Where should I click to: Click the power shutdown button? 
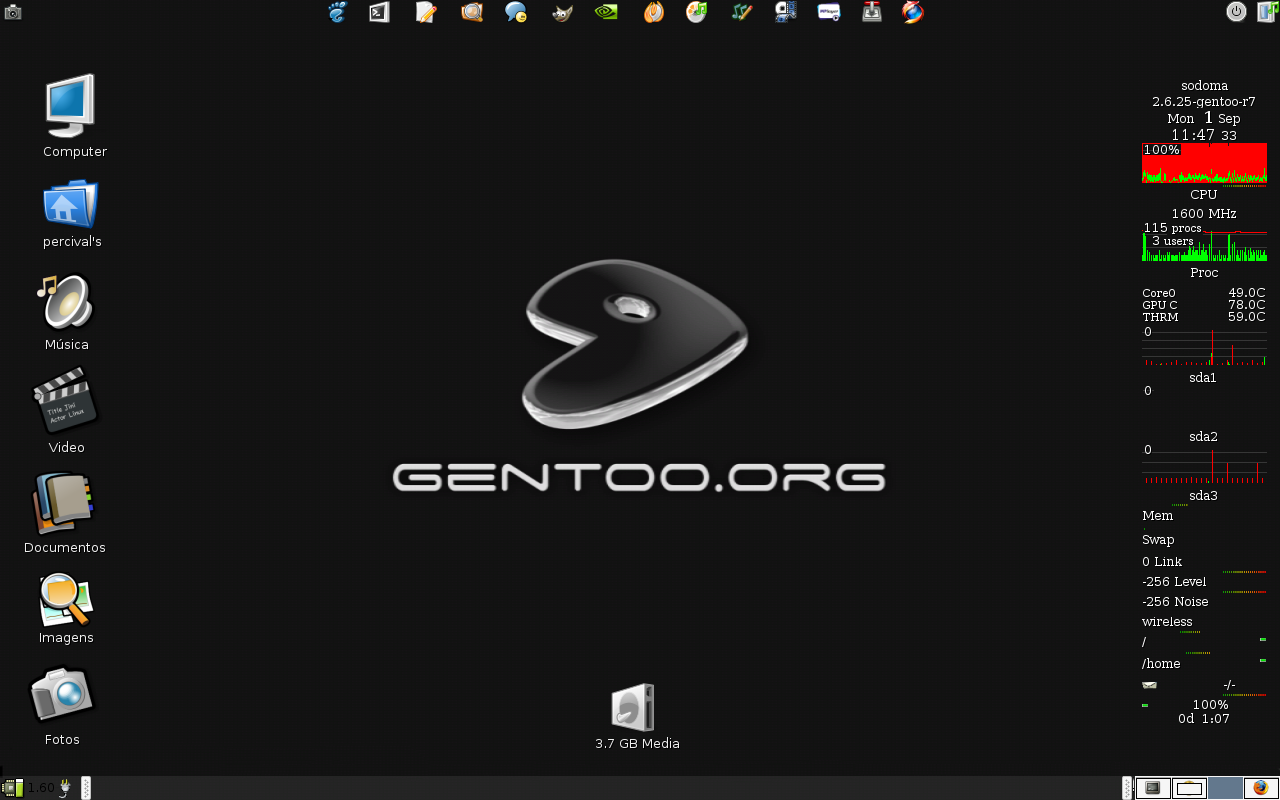coord(1236,11)
